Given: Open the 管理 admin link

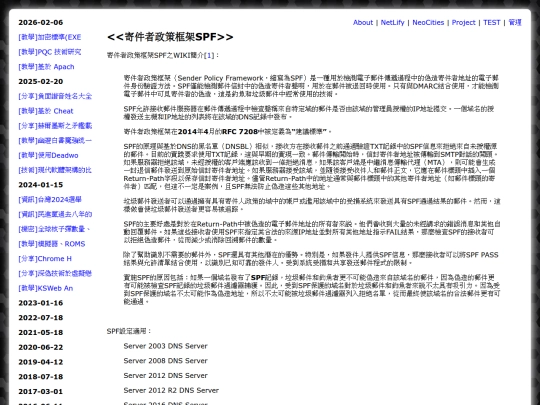Looking at the screenshot, I should (515, 22).
